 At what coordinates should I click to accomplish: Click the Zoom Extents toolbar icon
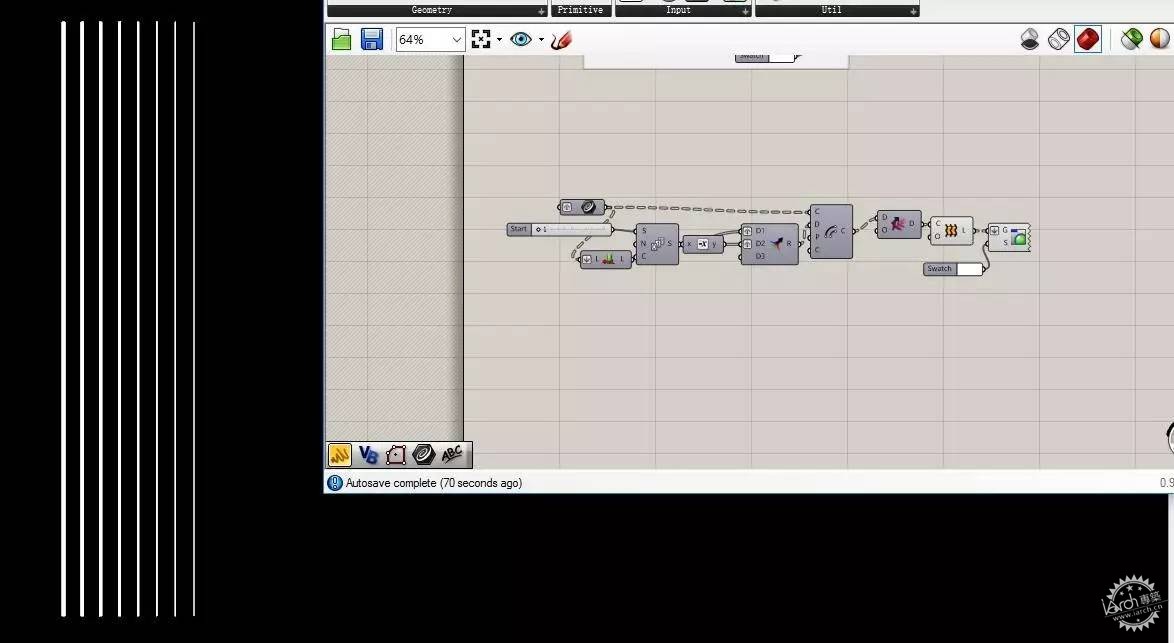[x=481, y=40]
